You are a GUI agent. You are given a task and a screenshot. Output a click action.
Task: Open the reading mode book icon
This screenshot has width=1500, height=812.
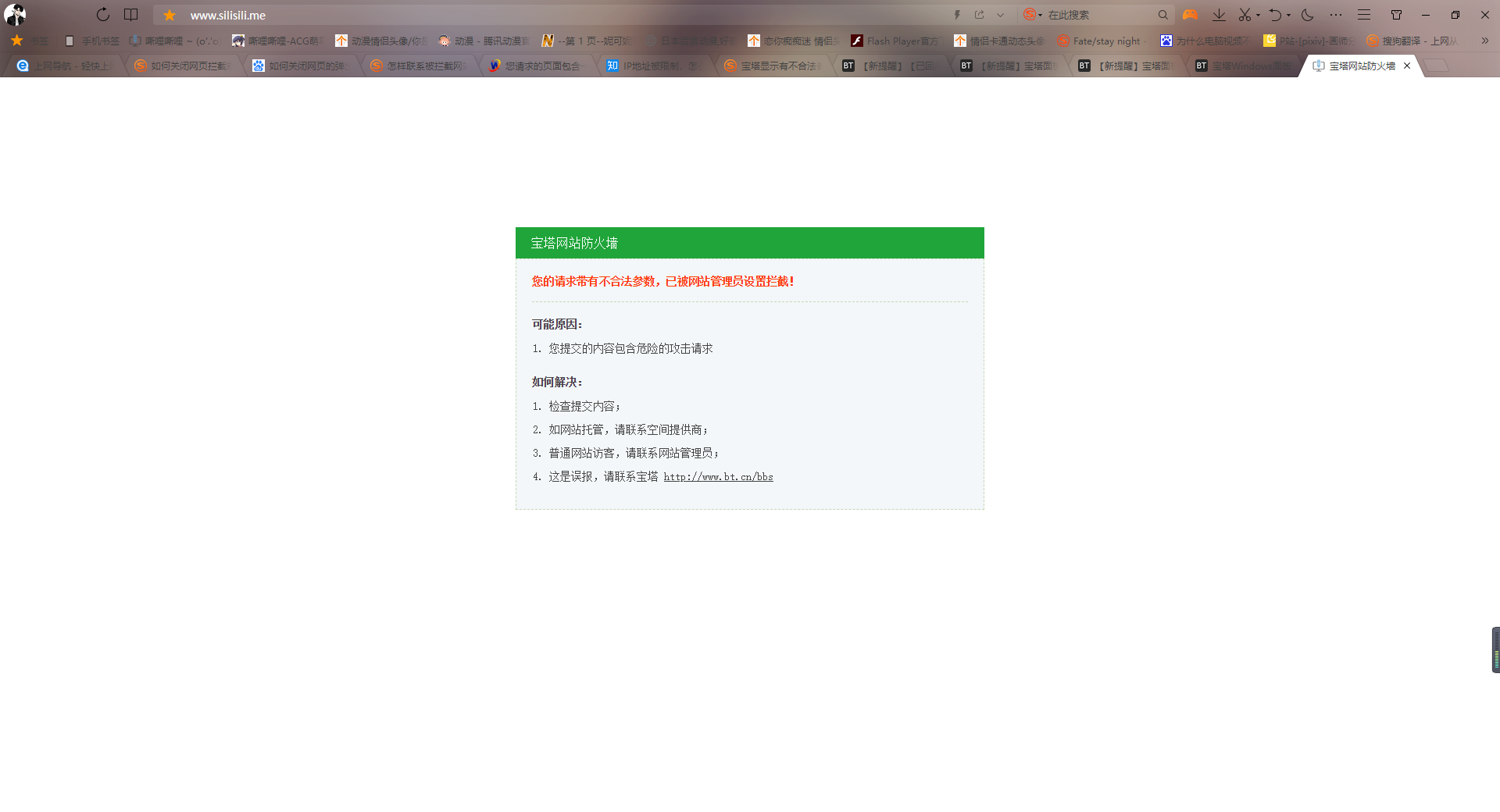click(131, 15)
